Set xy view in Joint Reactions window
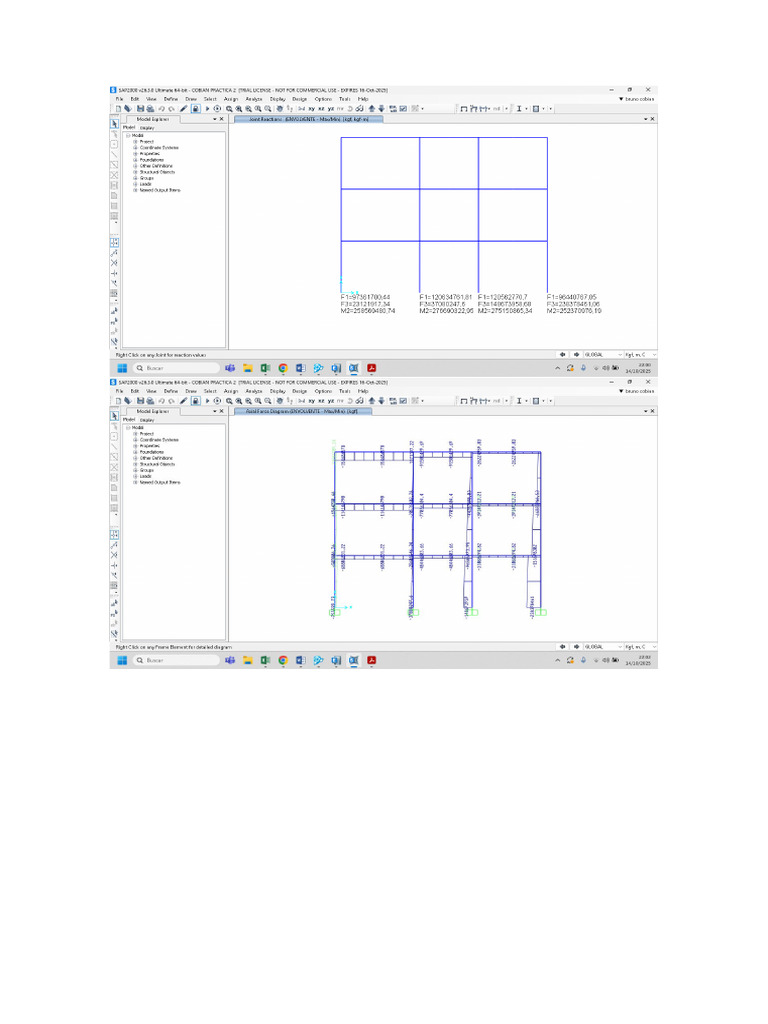 [312, 109]
